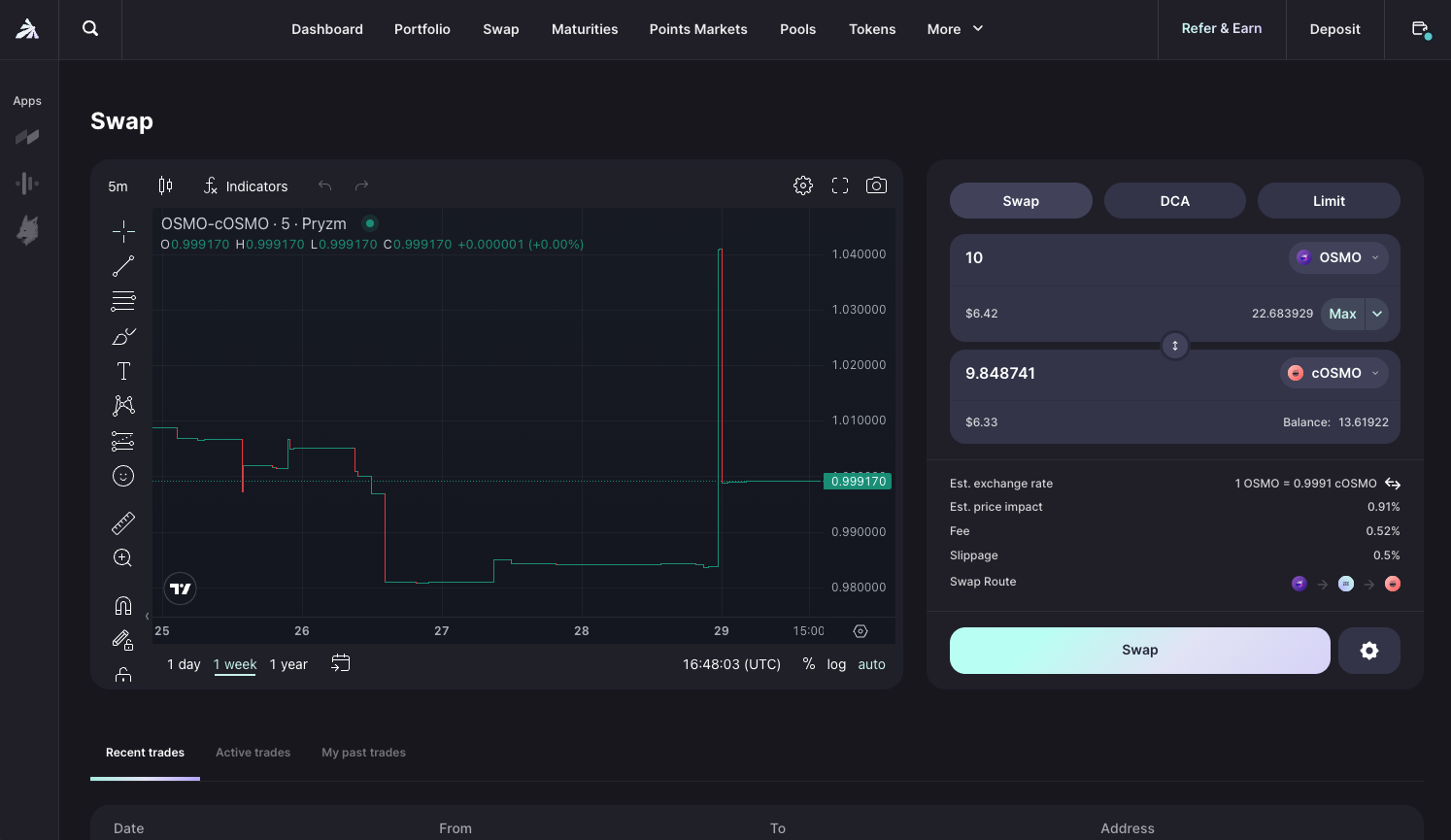Image resolution: width=1451 pixels, height=840 pixels.
Task: Open the emoji icons tool
Action: tap(123, 476)
